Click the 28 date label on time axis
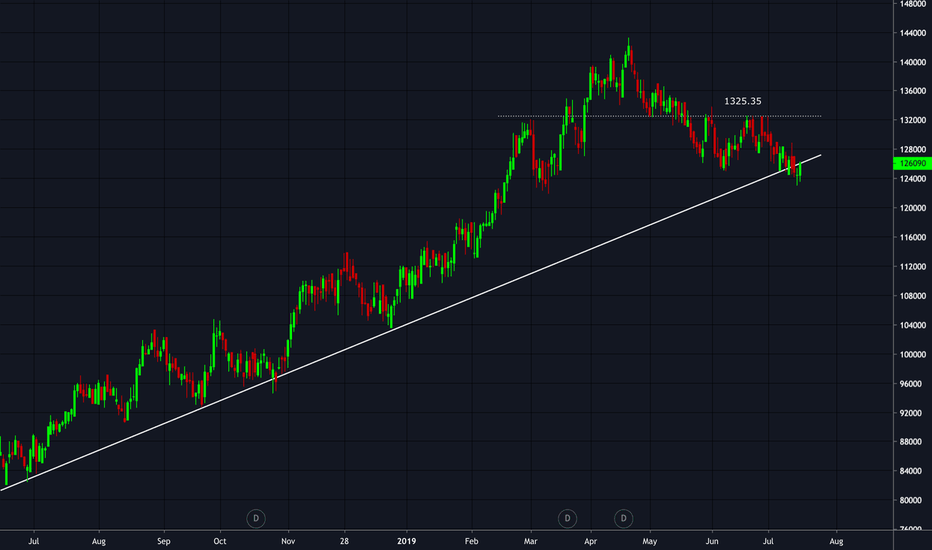Image resolution: width=932 pixels, height=550 pixels. pyautogui.click(x=344, y=541)
